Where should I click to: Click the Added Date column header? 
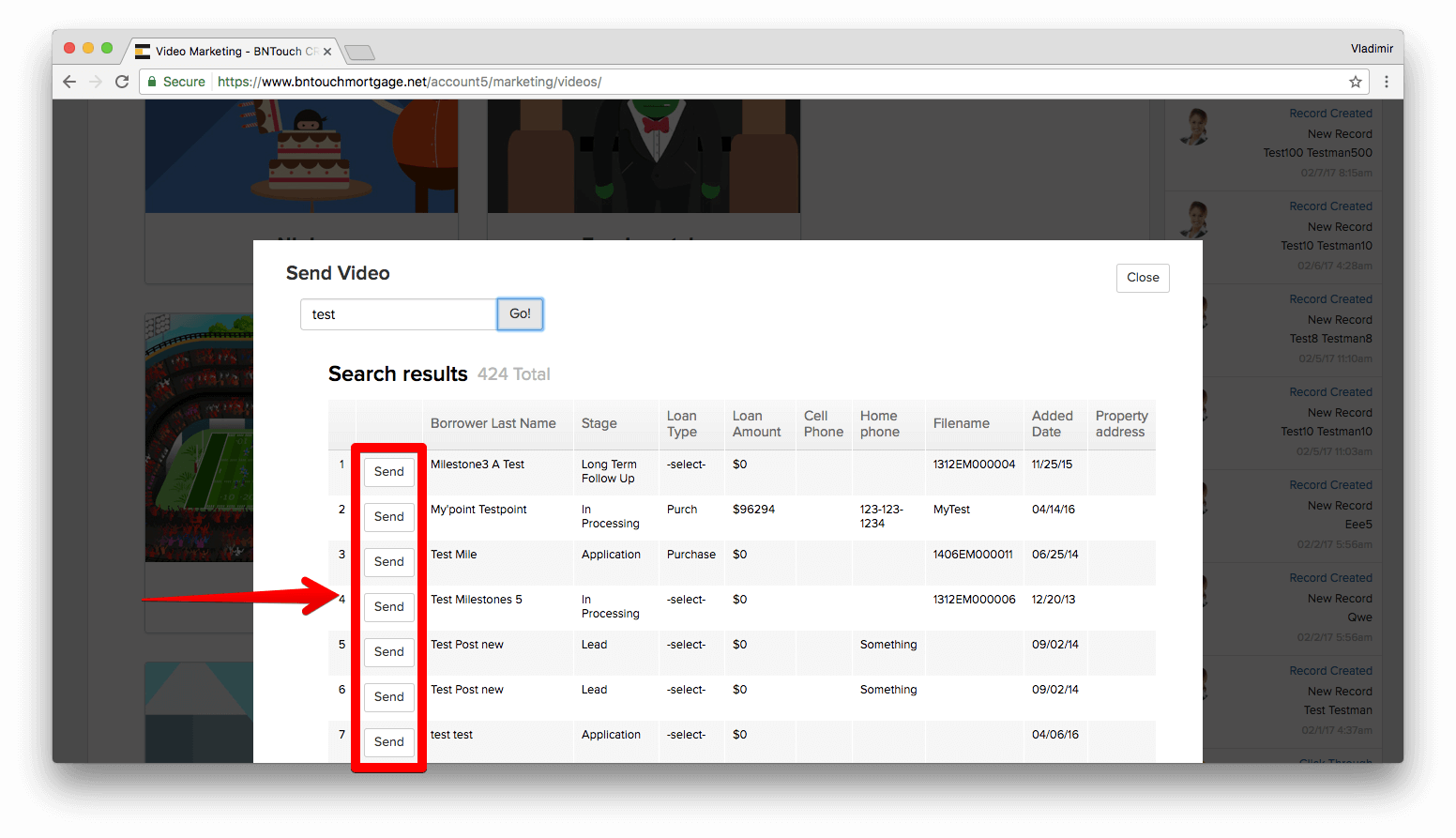[x=1052, y=423]
